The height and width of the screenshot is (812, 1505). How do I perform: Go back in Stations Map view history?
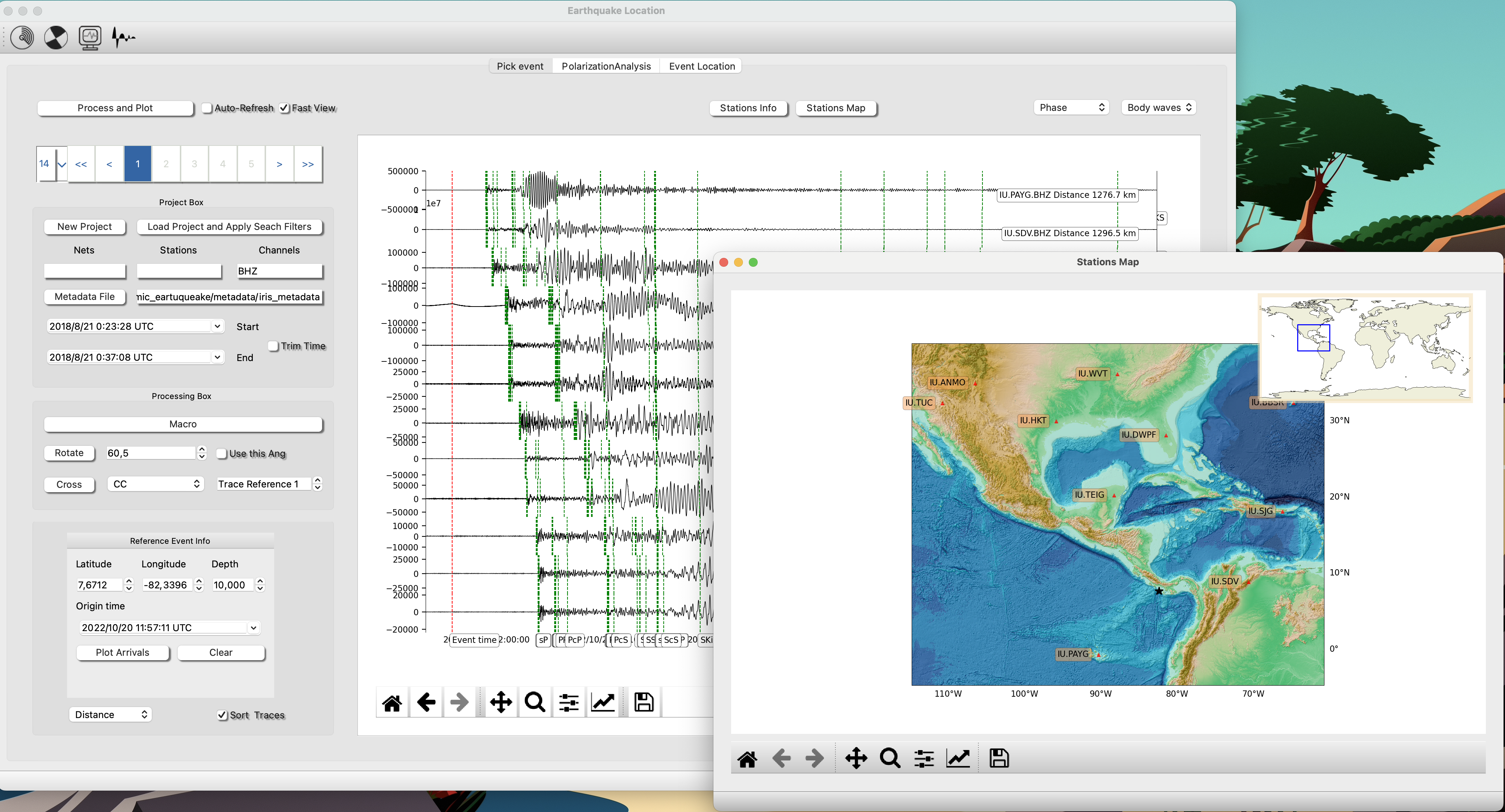click(x=781, y=759)
